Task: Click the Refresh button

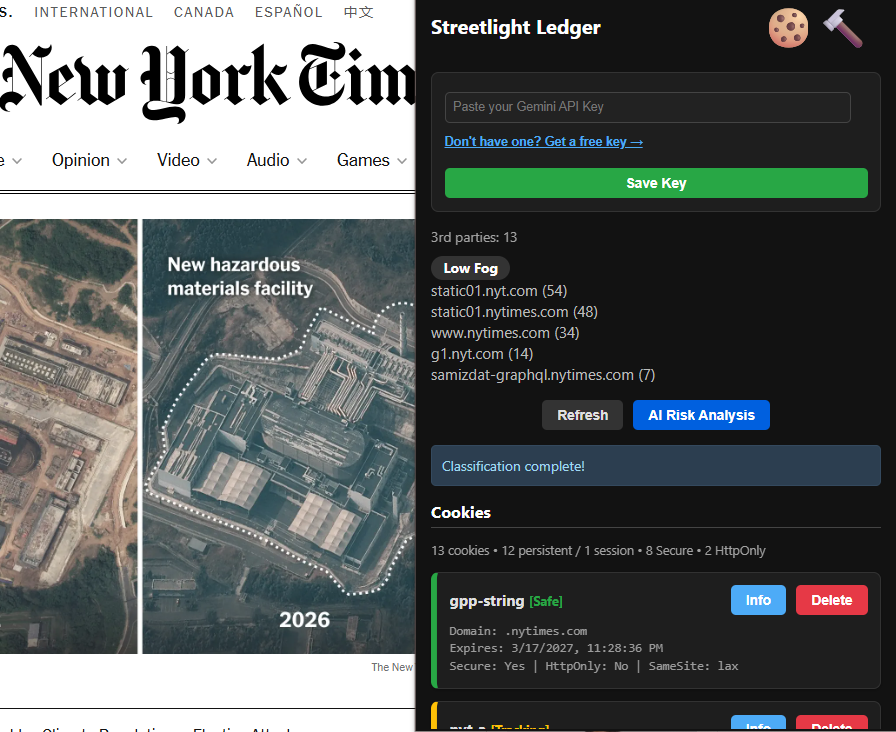Action: pos(582,415)
